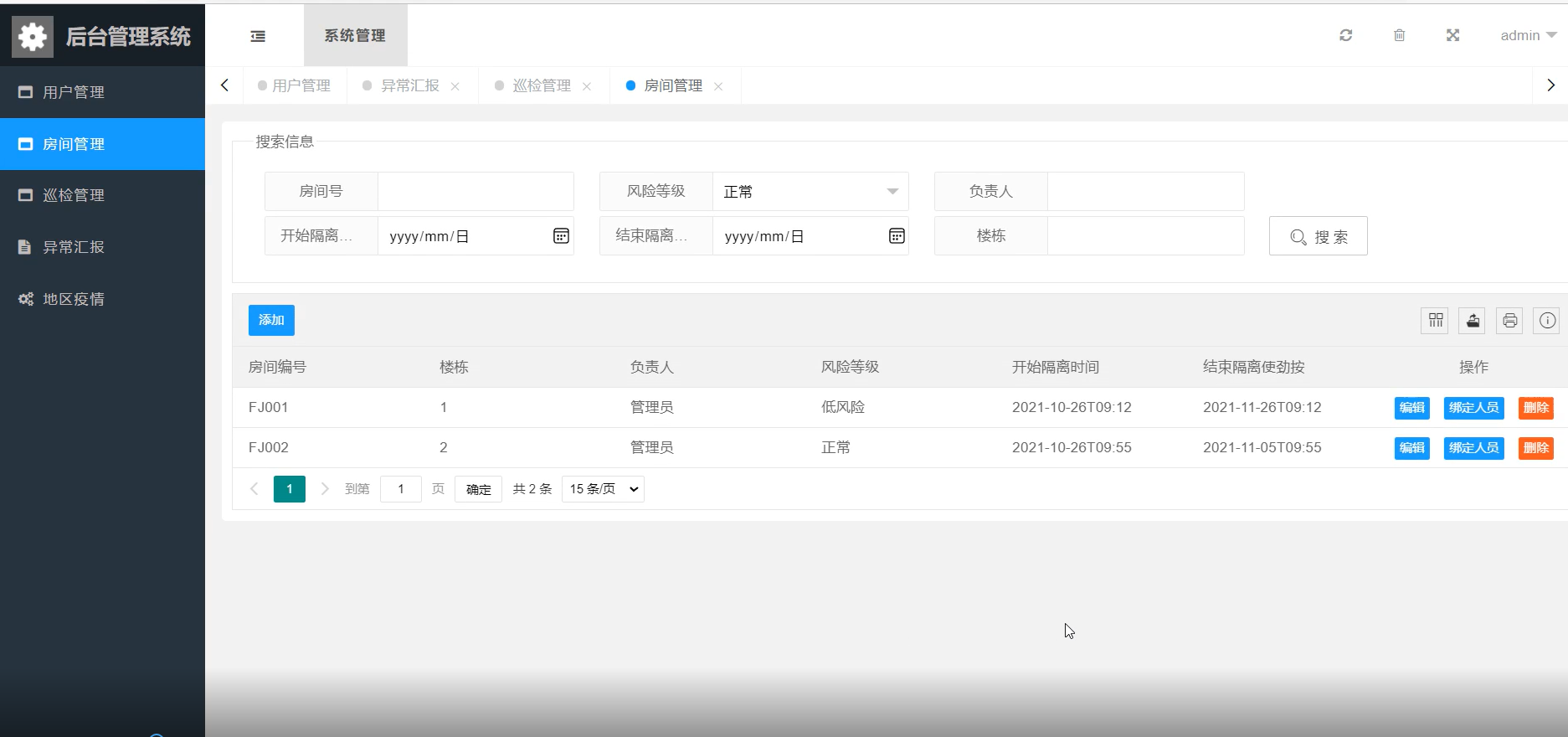Image resolution: width=1568 pixels, height=737 pixels.
Task: Click 删除 for room FJ002
Action: coord(1536,448)
